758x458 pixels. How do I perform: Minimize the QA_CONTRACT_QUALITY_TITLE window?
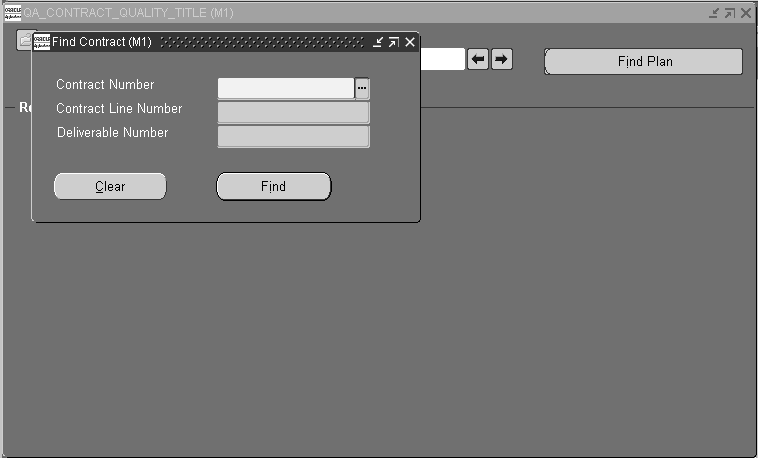coord(714,13)
